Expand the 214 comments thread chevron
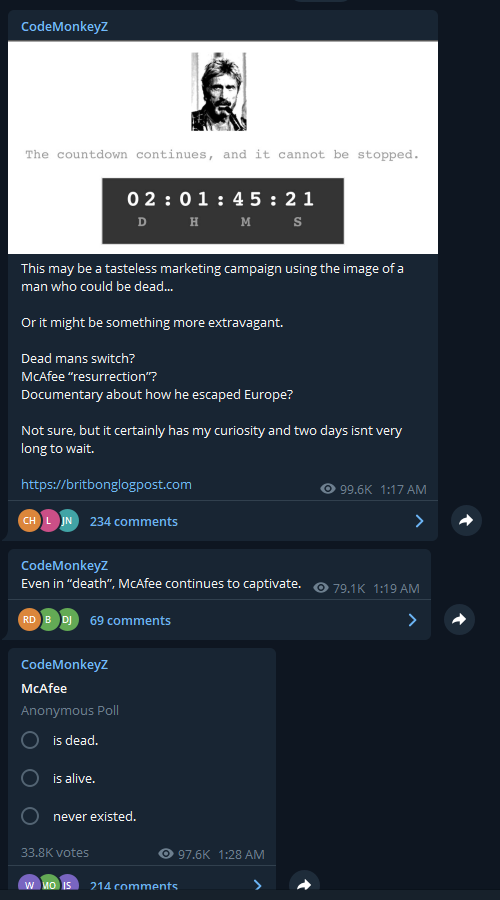The image size is (500, 900). 258,886
